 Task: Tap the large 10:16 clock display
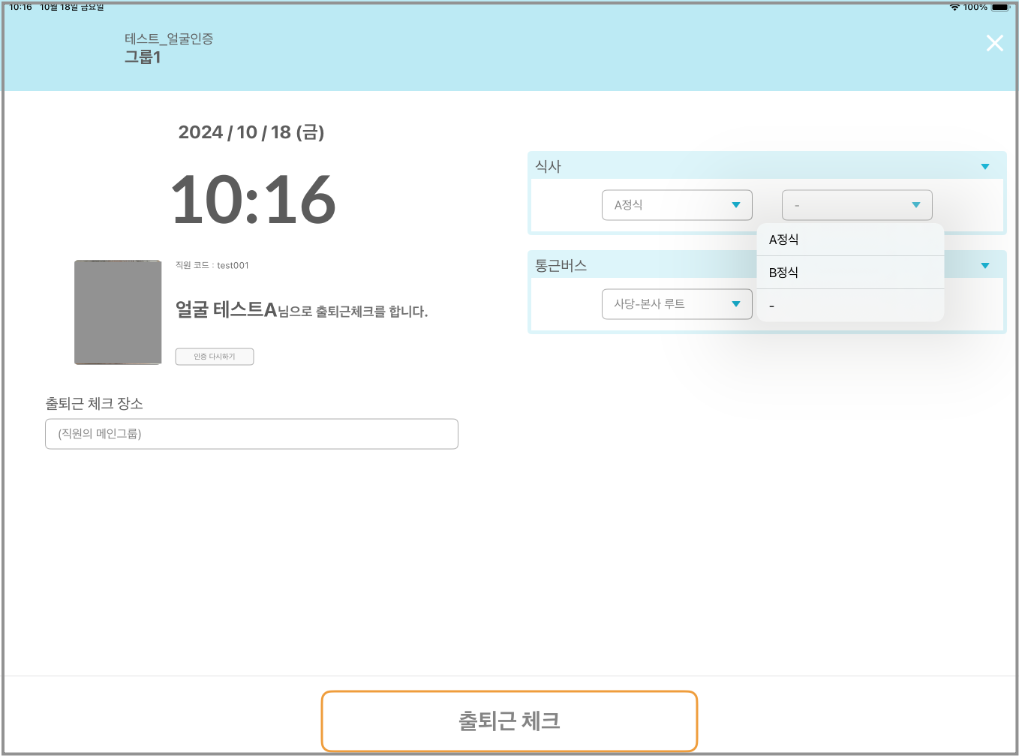click(x=252, y=199)
